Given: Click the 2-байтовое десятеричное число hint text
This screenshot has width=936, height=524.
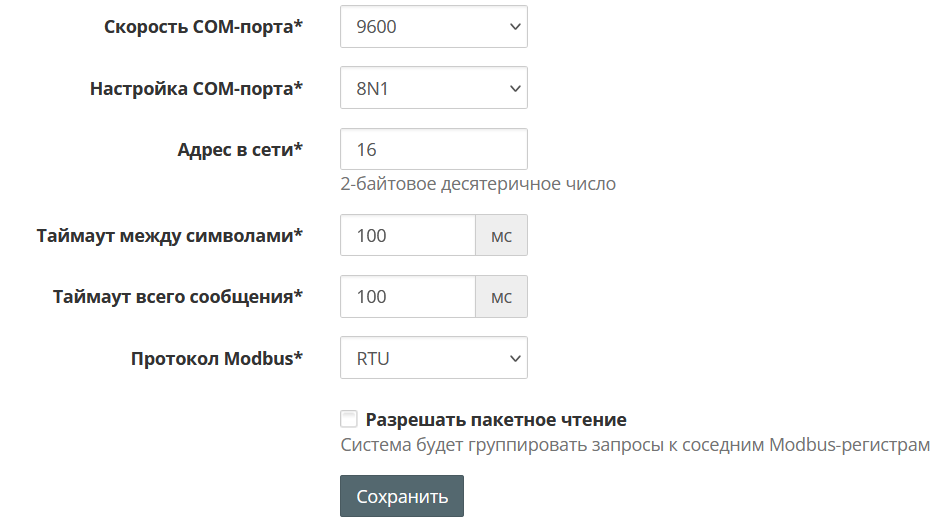Looking at the screenshot, I should (x=478, y=184).
